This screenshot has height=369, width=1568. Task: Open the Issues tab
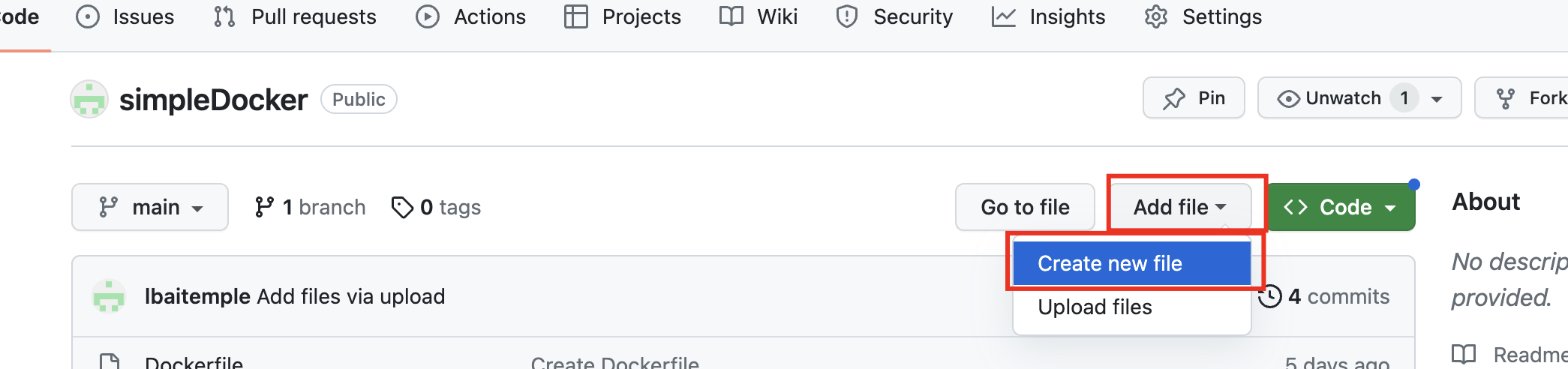coord(125,16)
